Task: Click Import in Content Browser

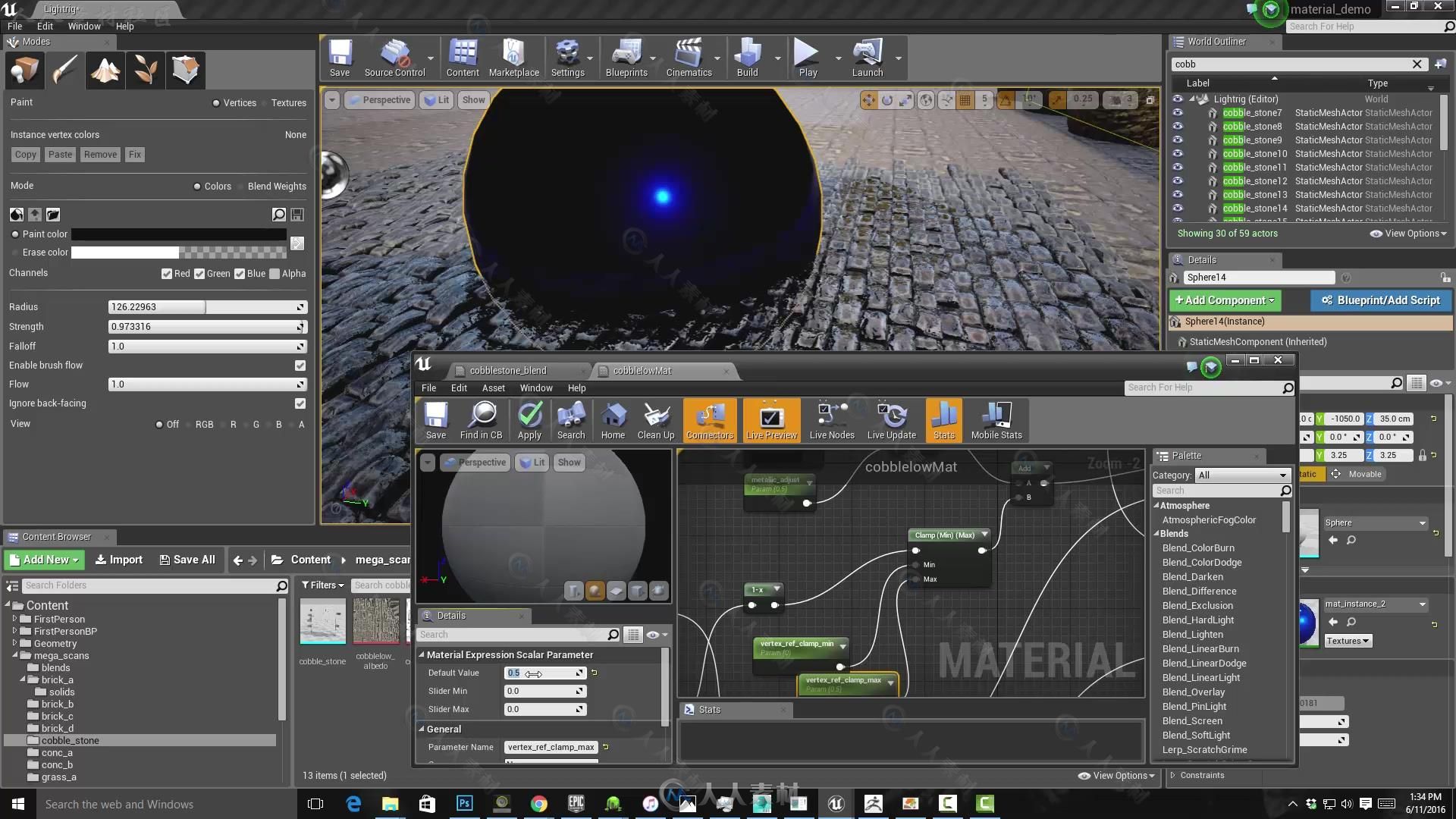Action: [x=118, y=560]
